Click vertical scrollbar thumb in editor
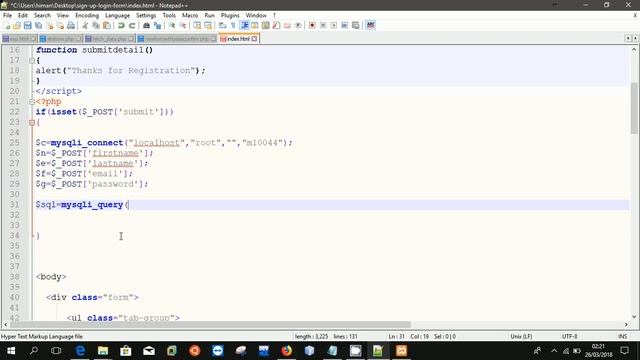The image size is (640, 360). [634, 108]
